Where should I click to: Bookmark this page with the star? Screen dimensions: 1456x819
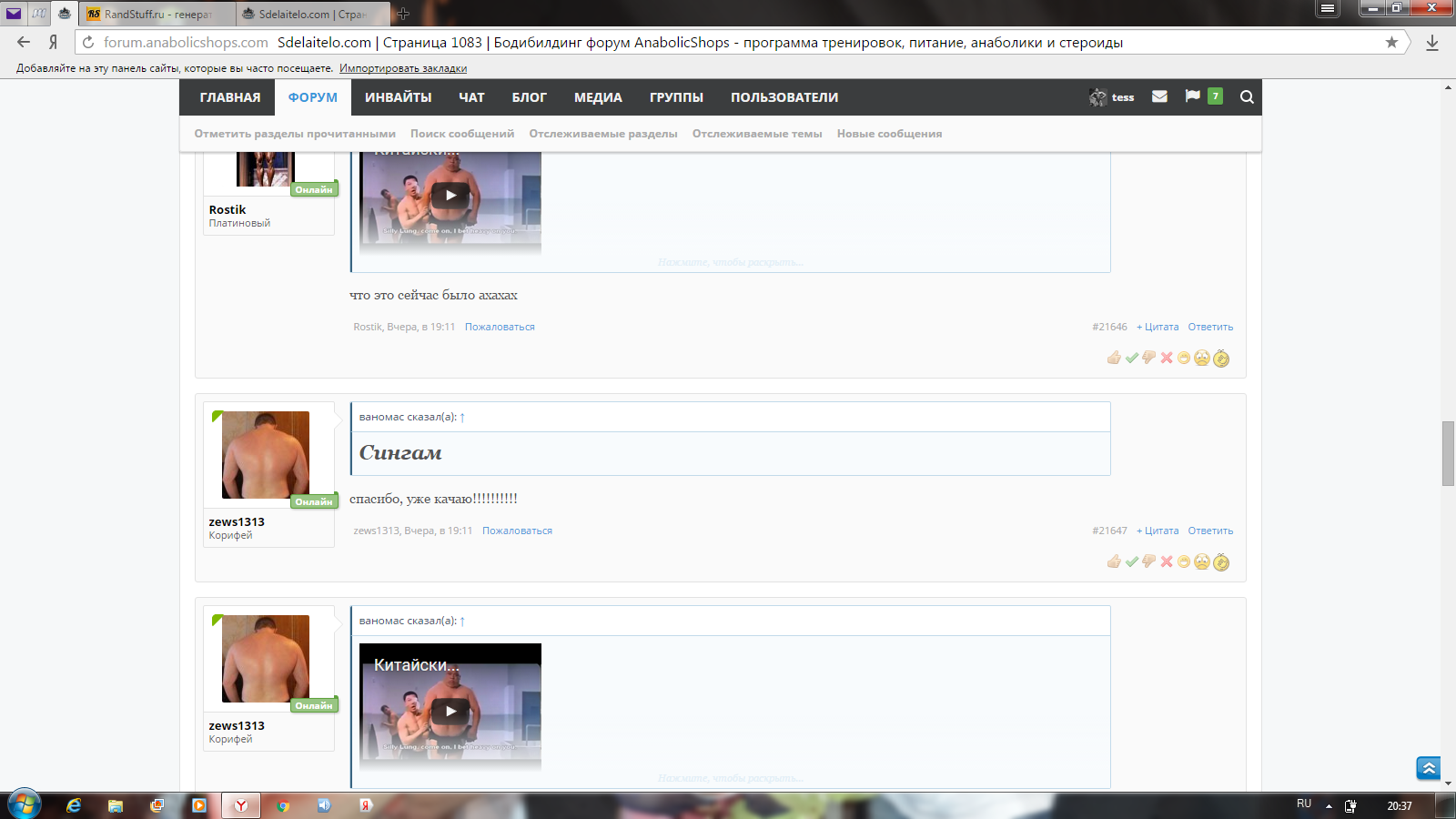click(x=1391, y=42)
